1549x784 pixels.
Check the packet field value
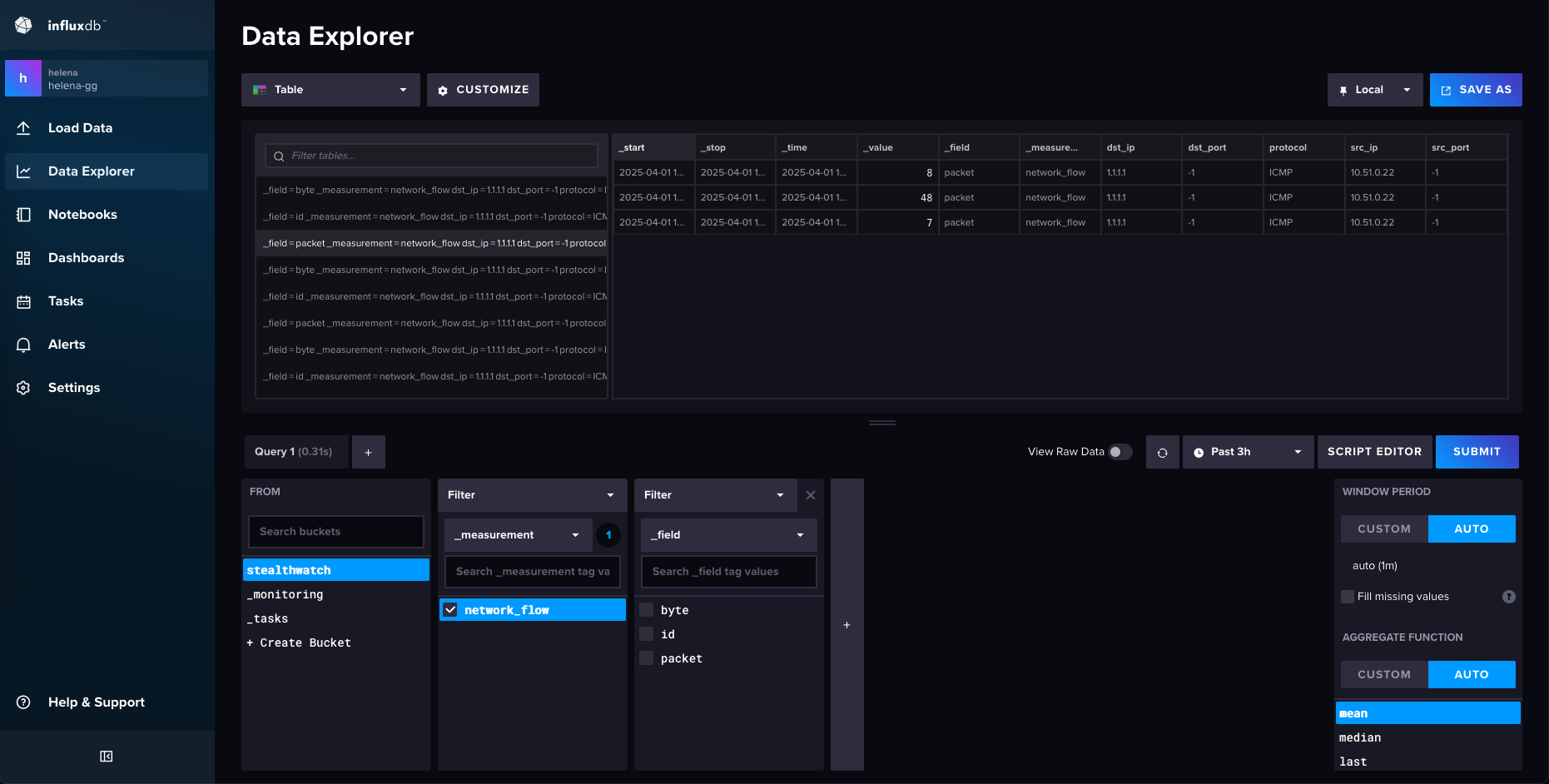click(x=646, y=658)
